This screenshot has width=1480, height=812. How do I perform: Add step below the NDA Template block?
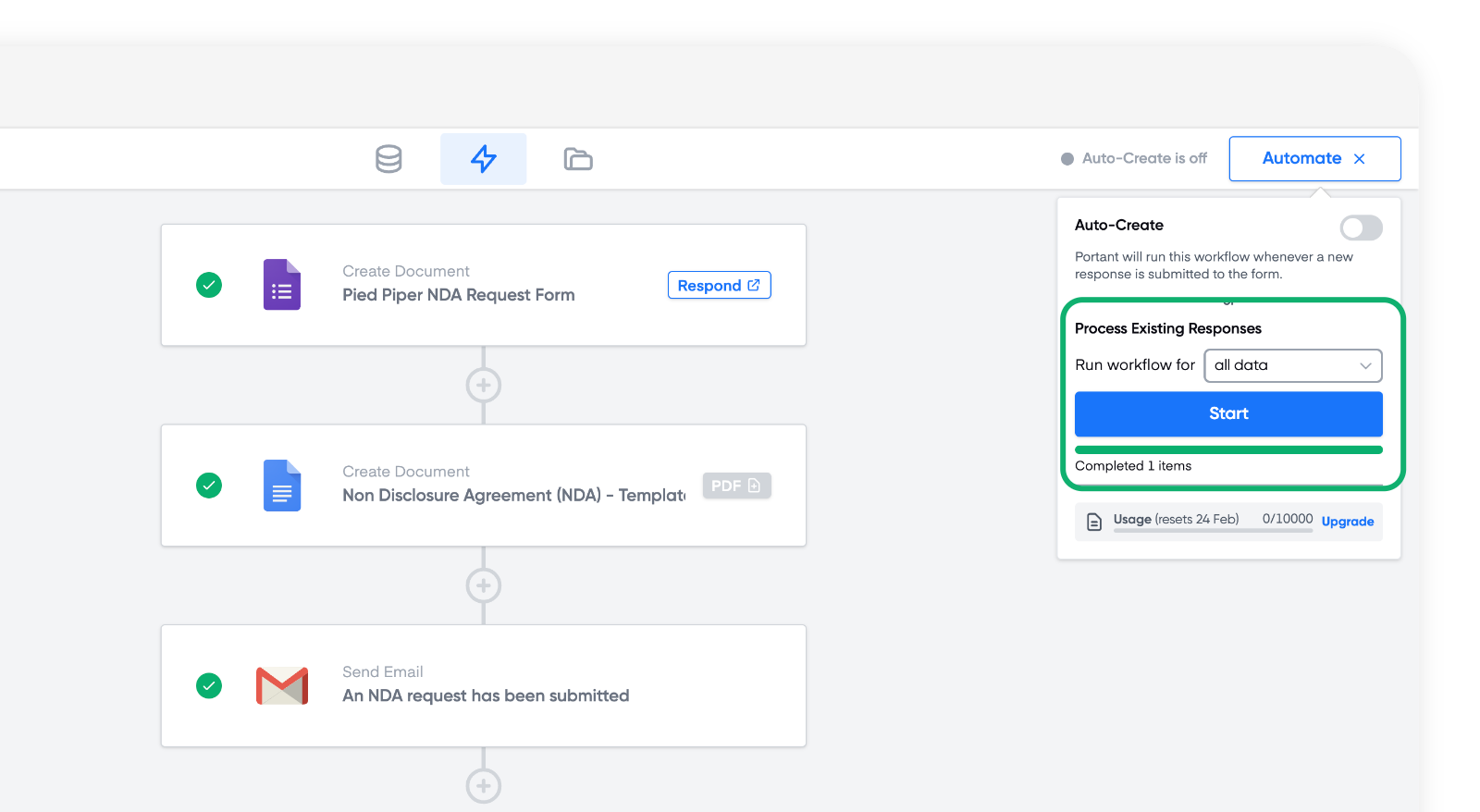coord(483,585)
